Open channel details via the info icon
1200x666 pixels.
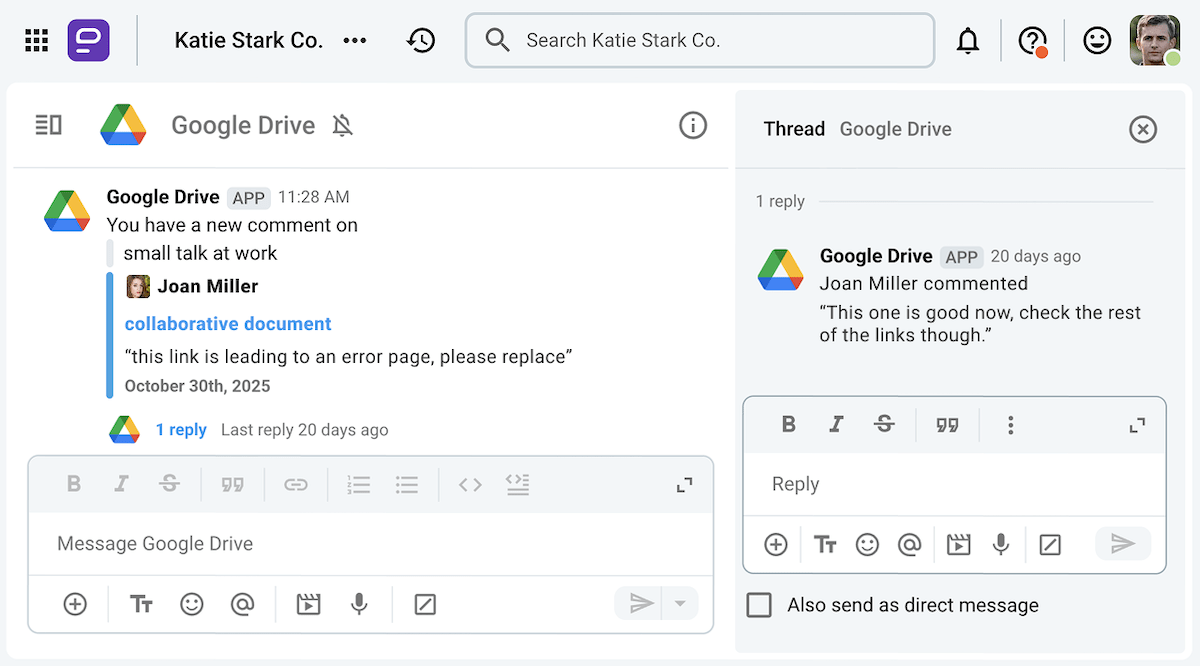pos(693,125)
